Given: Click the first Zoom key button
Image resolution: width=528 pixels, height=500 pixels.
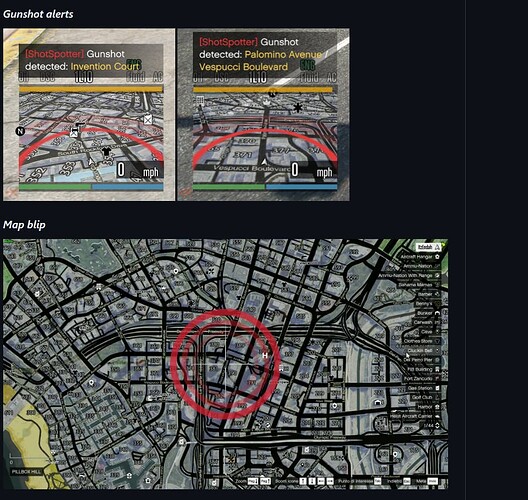Looking at the screenshot, I should pos(253,481).
